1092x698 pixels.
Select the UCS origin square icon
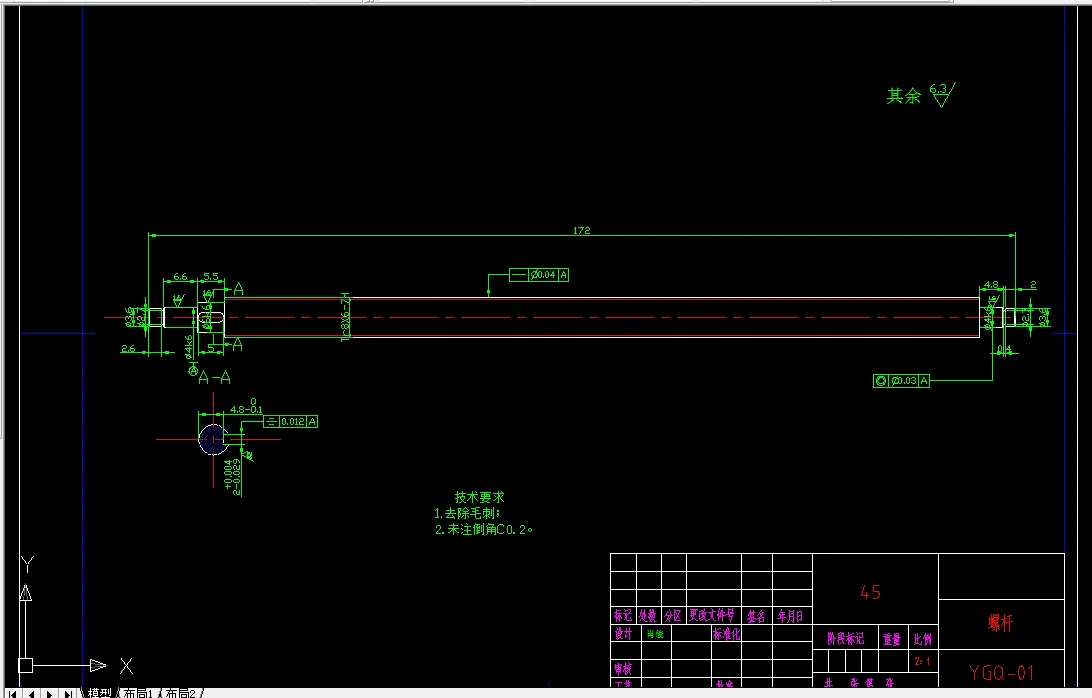[25, 665]
